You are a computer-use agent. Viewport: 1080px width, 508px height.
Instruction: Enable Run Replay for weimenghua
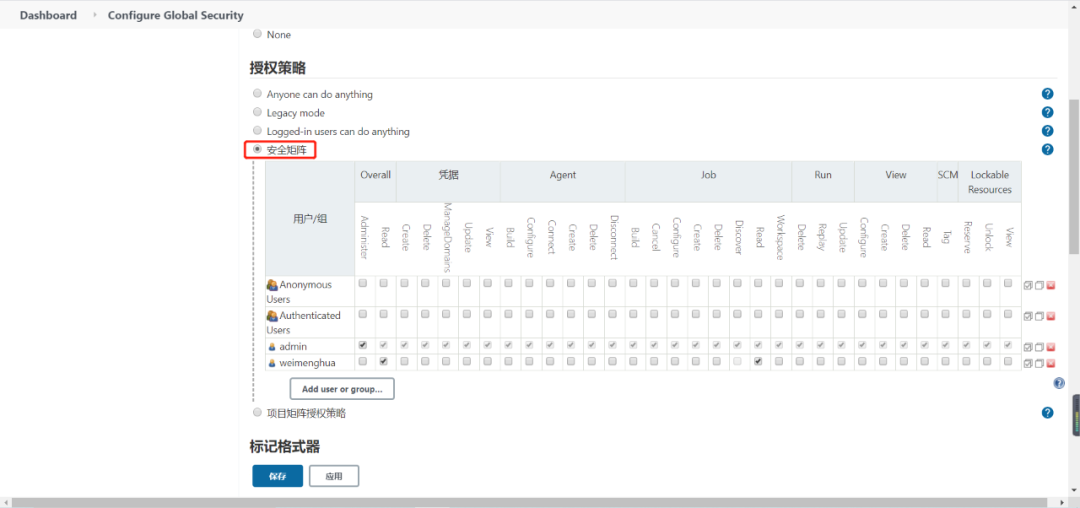[821, 361]
